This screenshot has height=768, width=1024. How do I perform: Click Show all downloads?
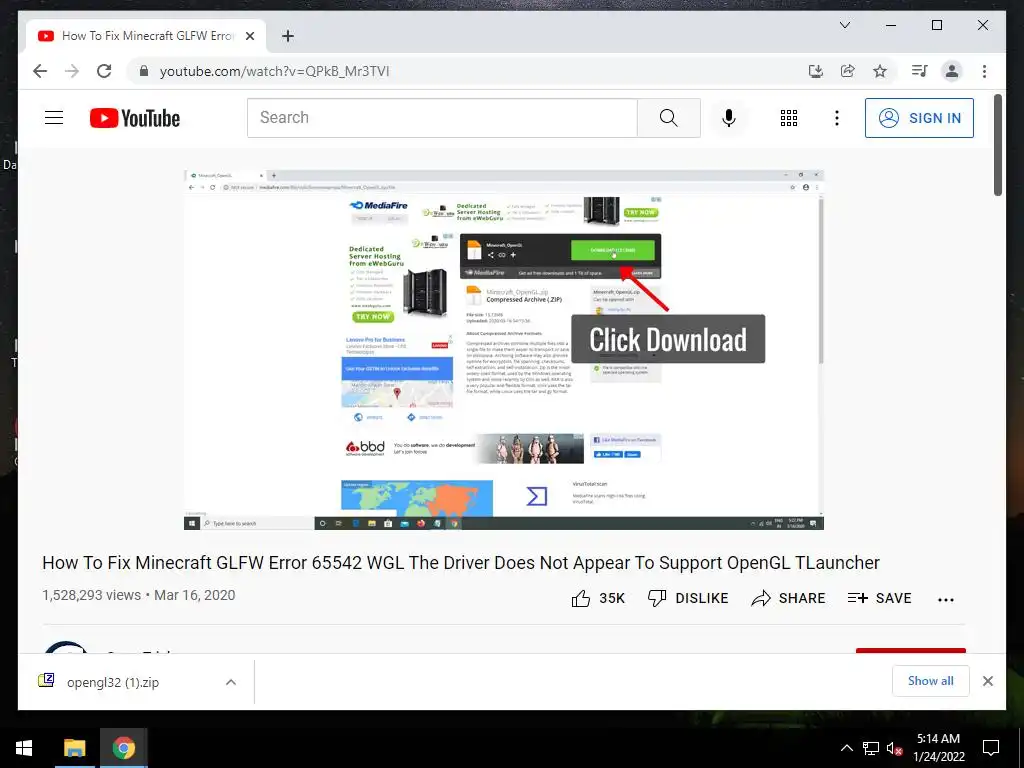point(931,681)
